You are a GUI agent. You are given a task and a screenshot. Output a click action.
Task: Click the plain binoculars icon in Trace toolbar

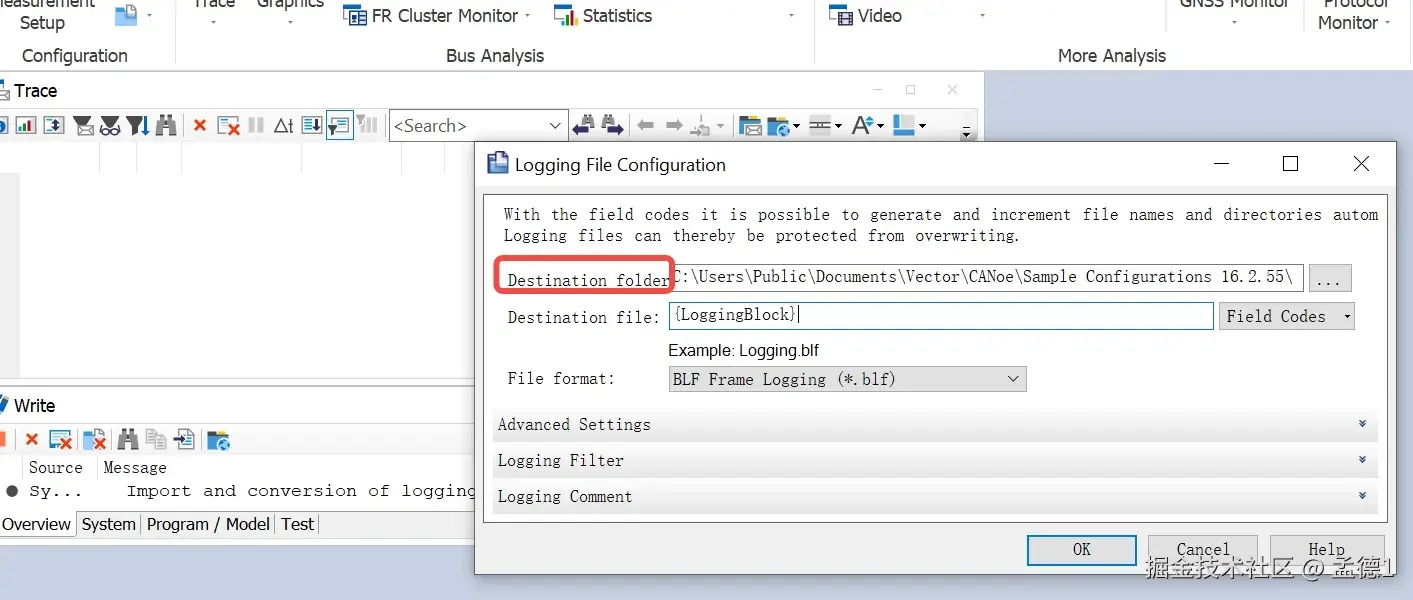tap(166, 126)
